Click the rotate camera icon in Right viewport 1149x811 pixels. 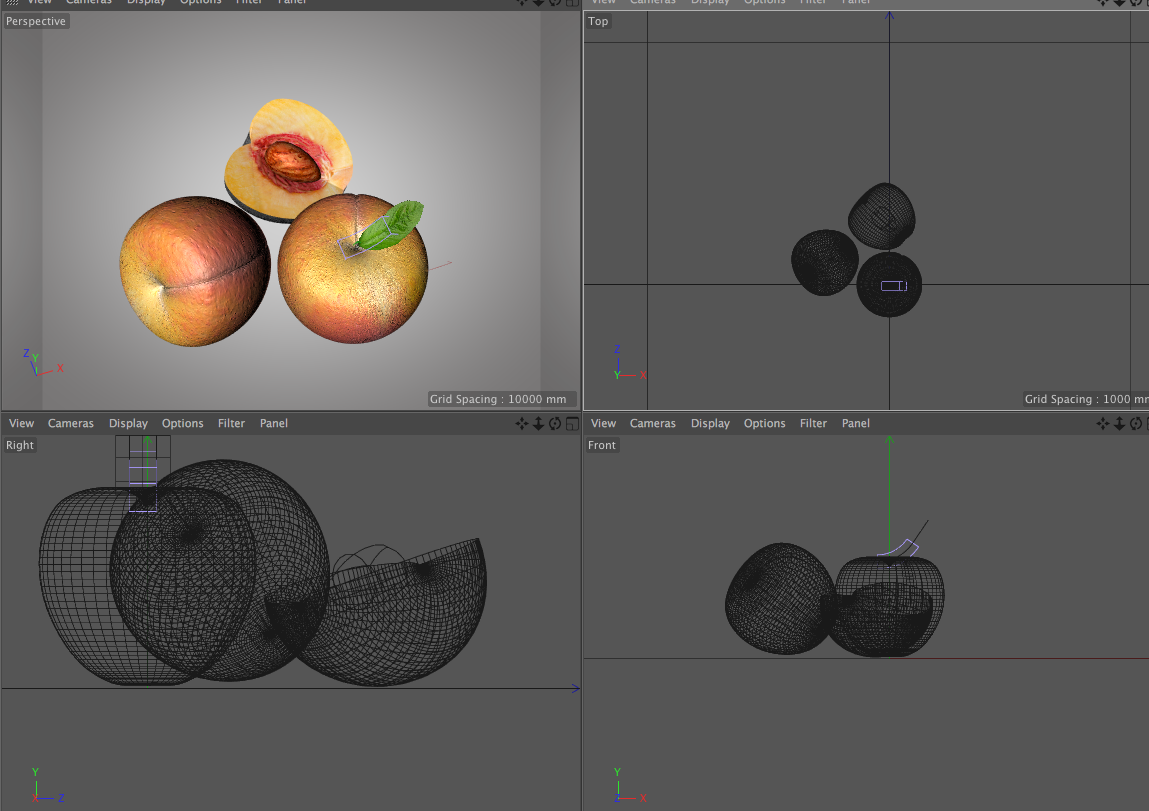click(x=555, y=424)
